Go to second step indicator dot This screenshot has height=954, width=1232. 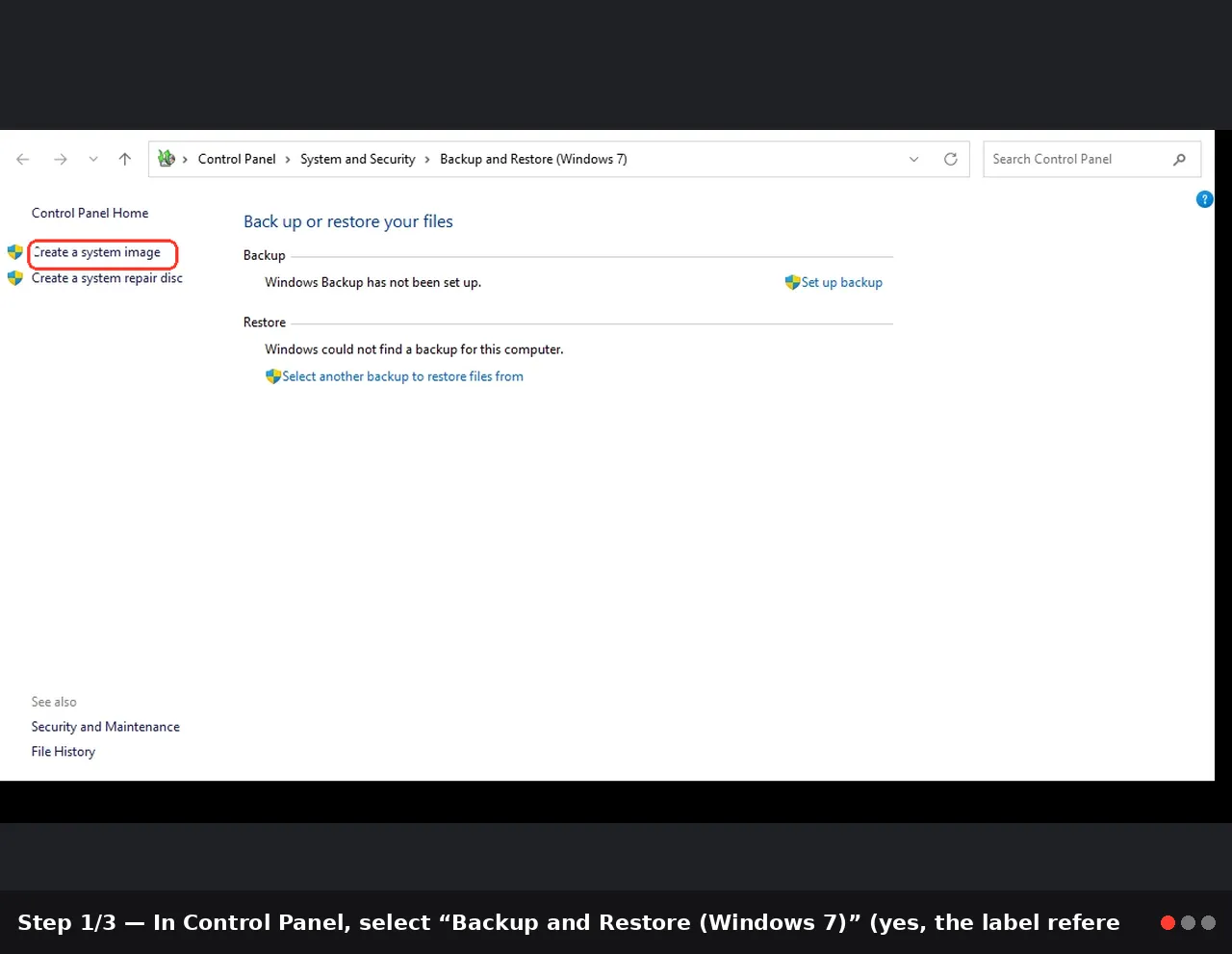1189,922
